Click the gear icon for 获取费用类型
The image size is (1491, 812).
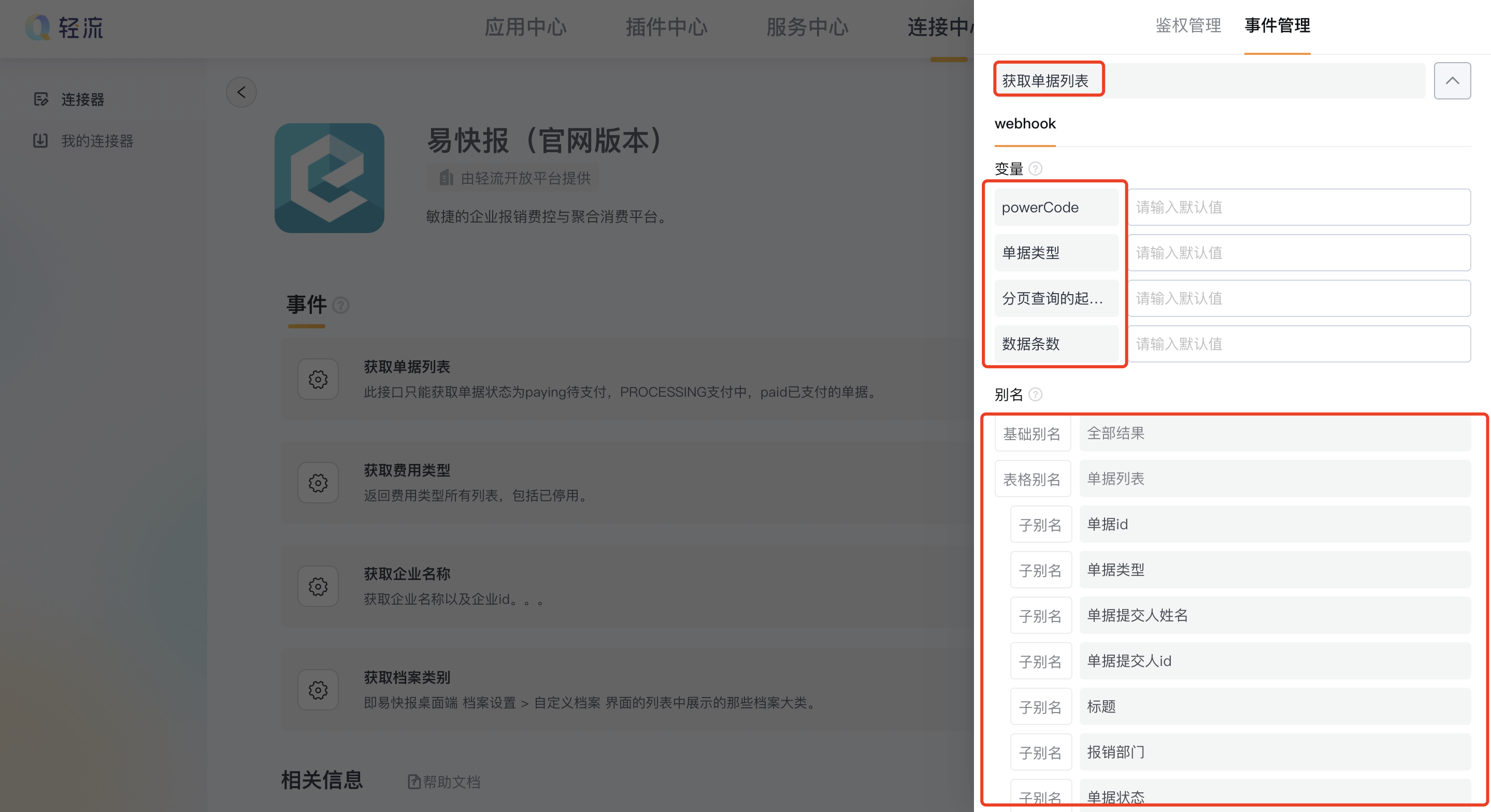(x=318, y=483)
